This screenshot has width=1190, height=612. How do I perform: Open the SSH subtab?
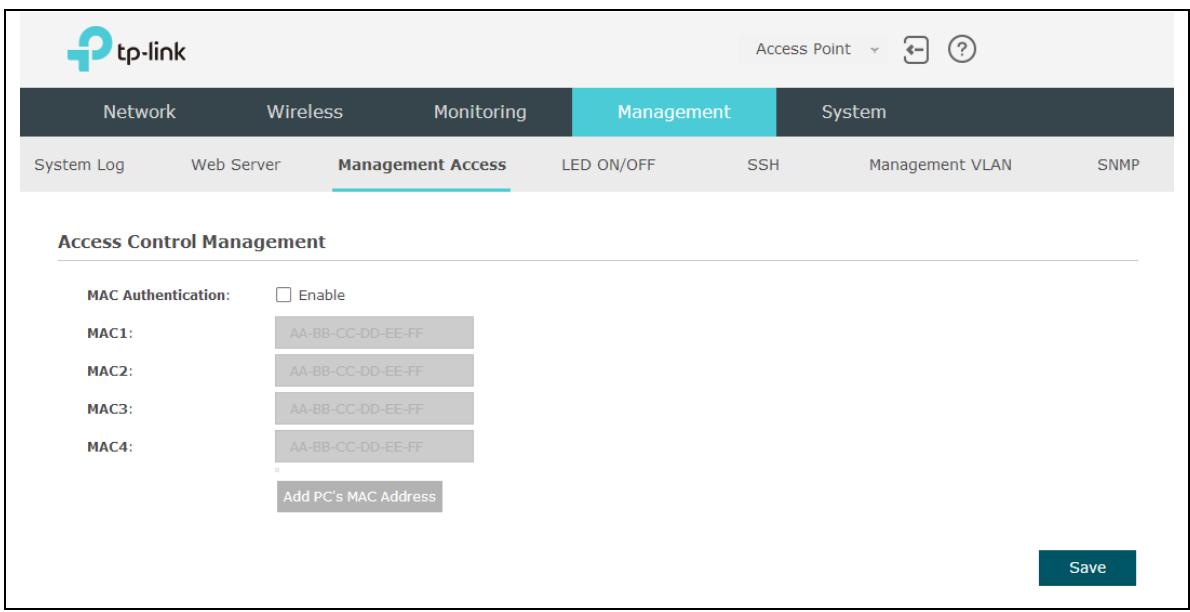click(x=763, y=165)
